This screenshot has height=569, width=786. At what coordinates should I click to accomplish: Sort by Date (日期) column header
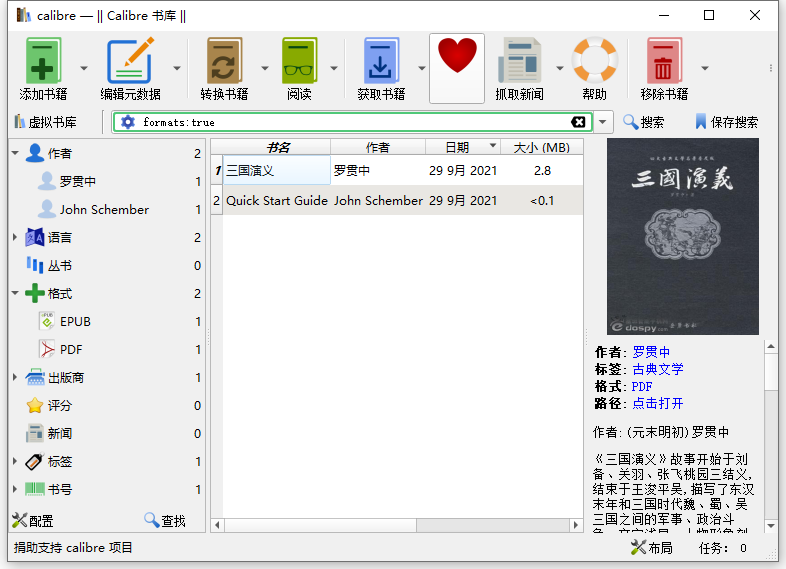coord(463,147)
